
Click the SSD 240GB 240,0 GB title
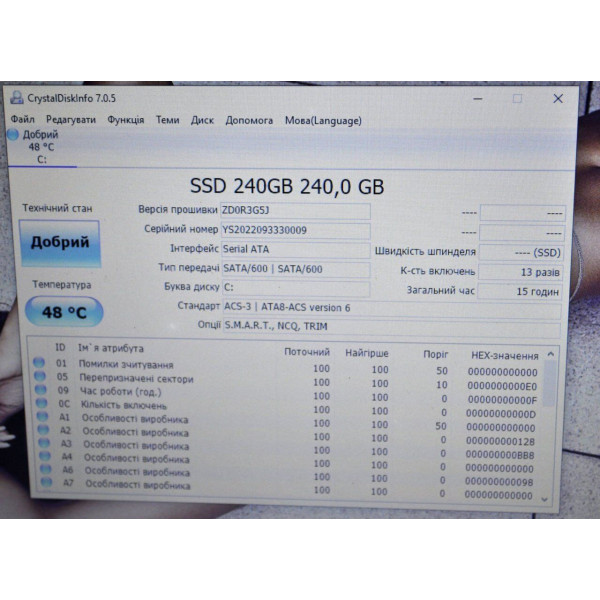287,186
